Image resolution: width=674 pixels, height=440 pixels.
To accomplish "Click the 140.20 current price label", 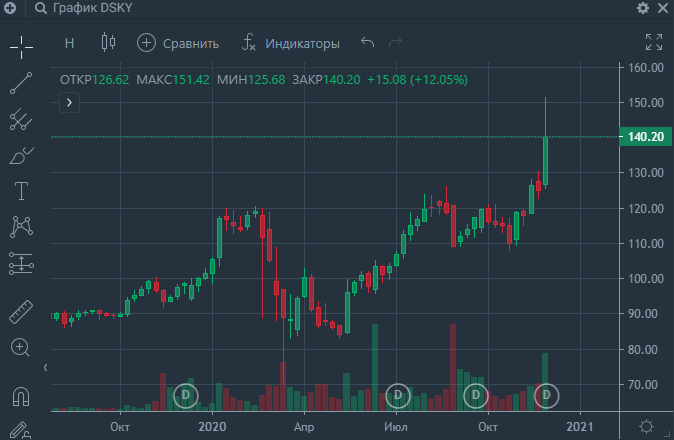I will point(646,137).
